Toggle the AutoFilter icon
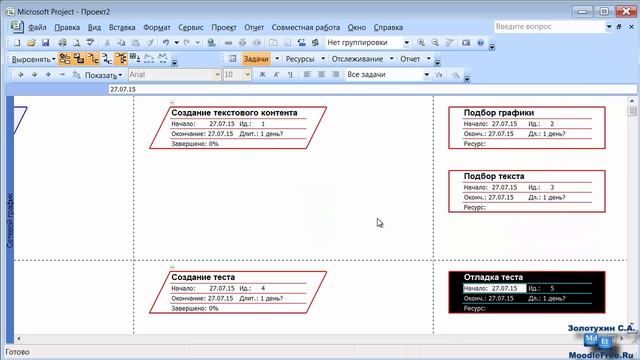This screenshot has width=640, height=360. (x=439, y=75)
